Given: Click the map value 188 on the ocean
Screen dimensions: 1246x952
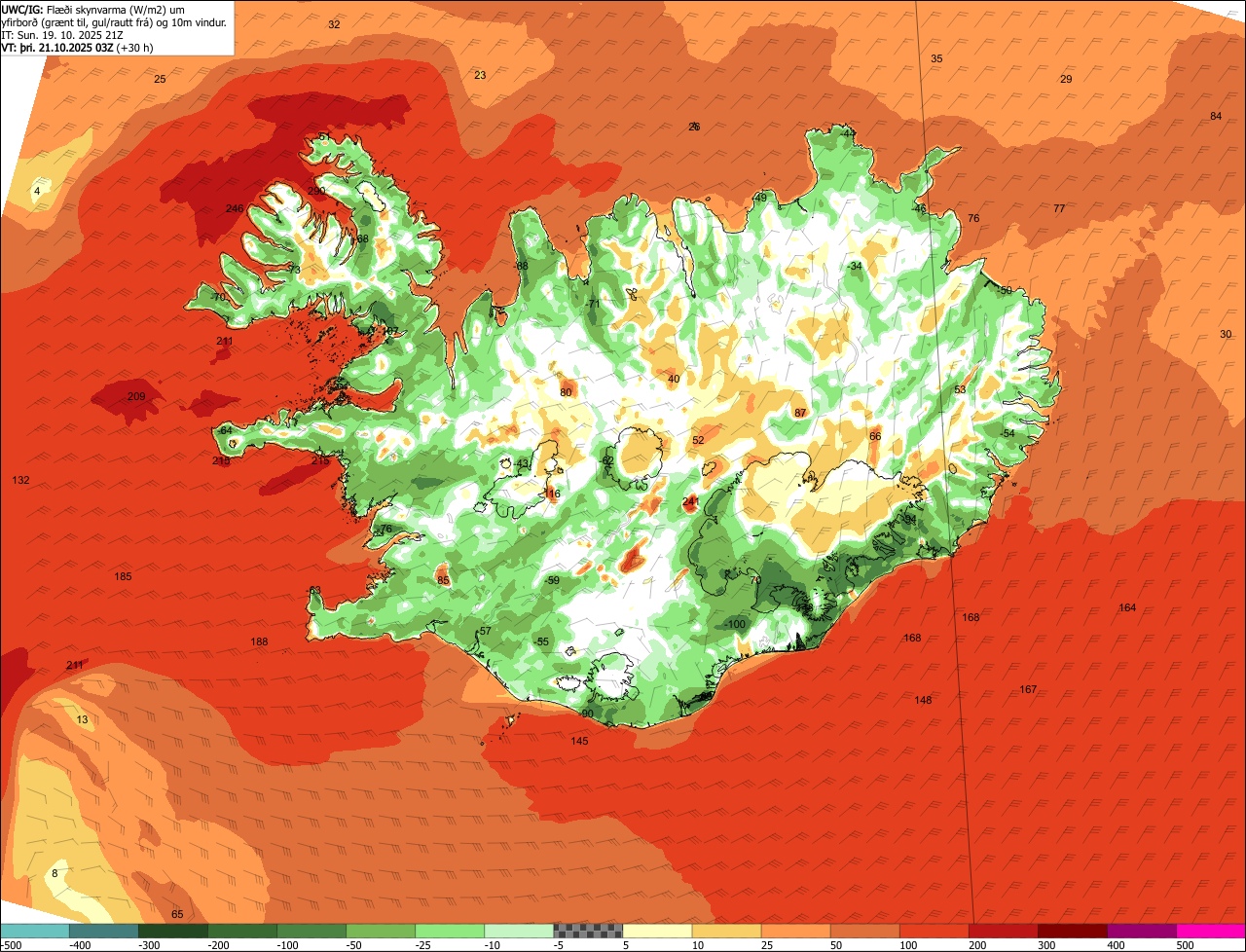Looking at the screenshot, I should point(259,641).
